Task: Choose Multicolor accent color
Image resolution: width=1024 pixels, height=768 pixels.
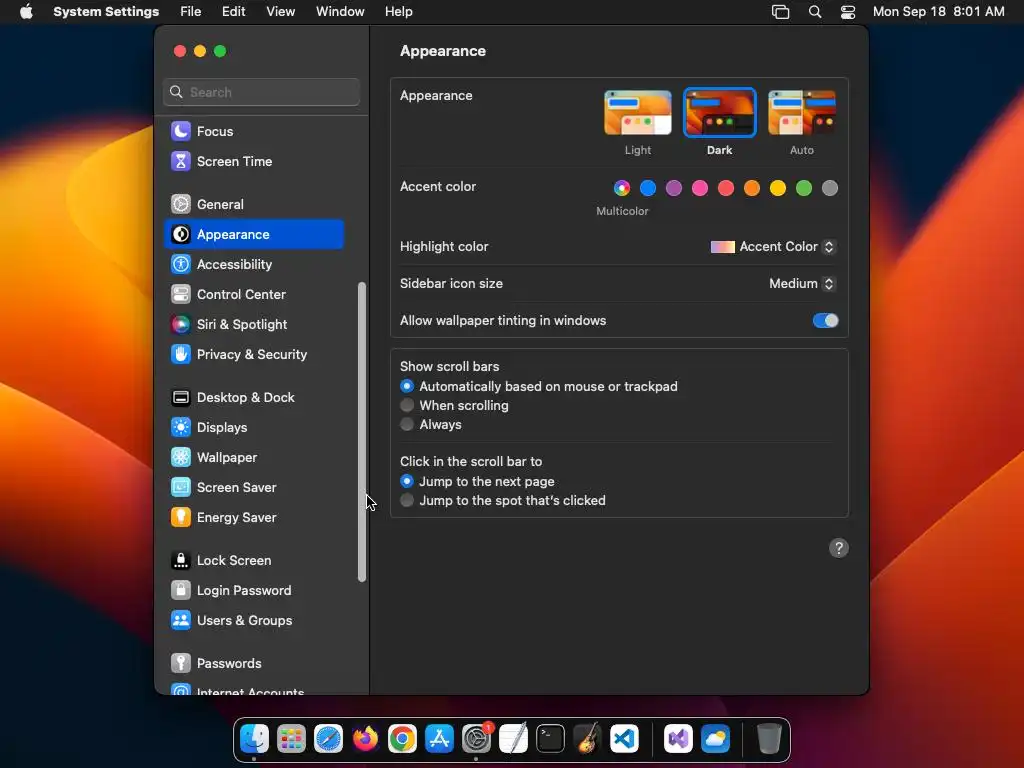Action: pos(622,188)
